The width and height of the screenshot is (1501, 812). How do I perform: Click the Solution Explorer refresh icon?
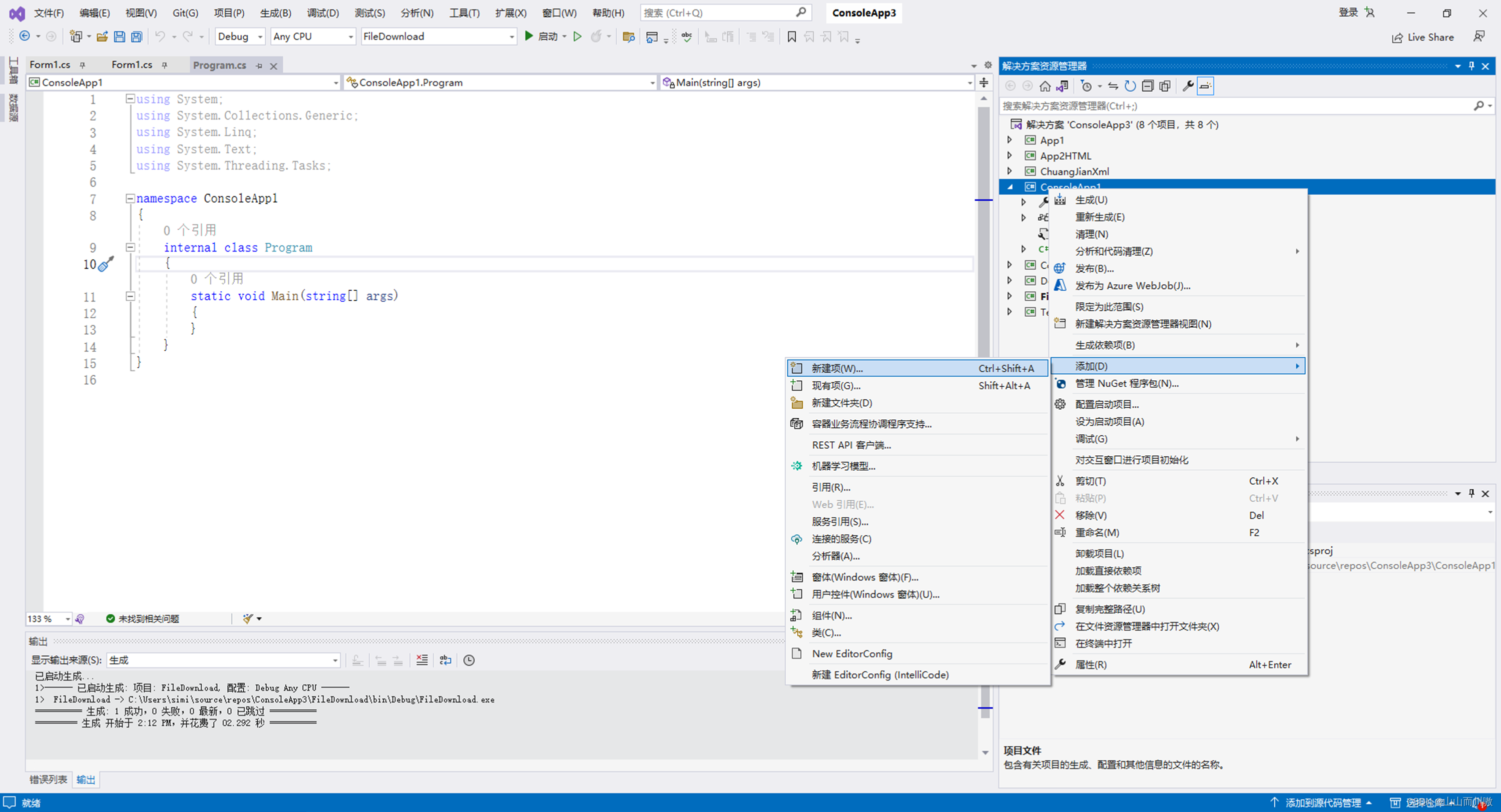click(x=1130, y=86)
